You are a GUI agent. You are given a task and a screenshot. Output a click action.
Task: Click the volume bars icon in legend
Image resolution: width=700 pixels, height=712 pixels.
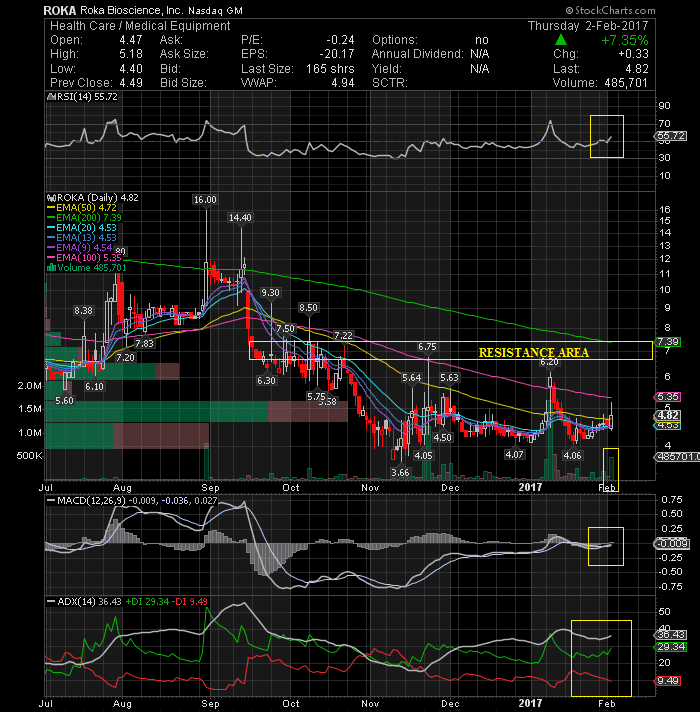[x=51, y=267]
